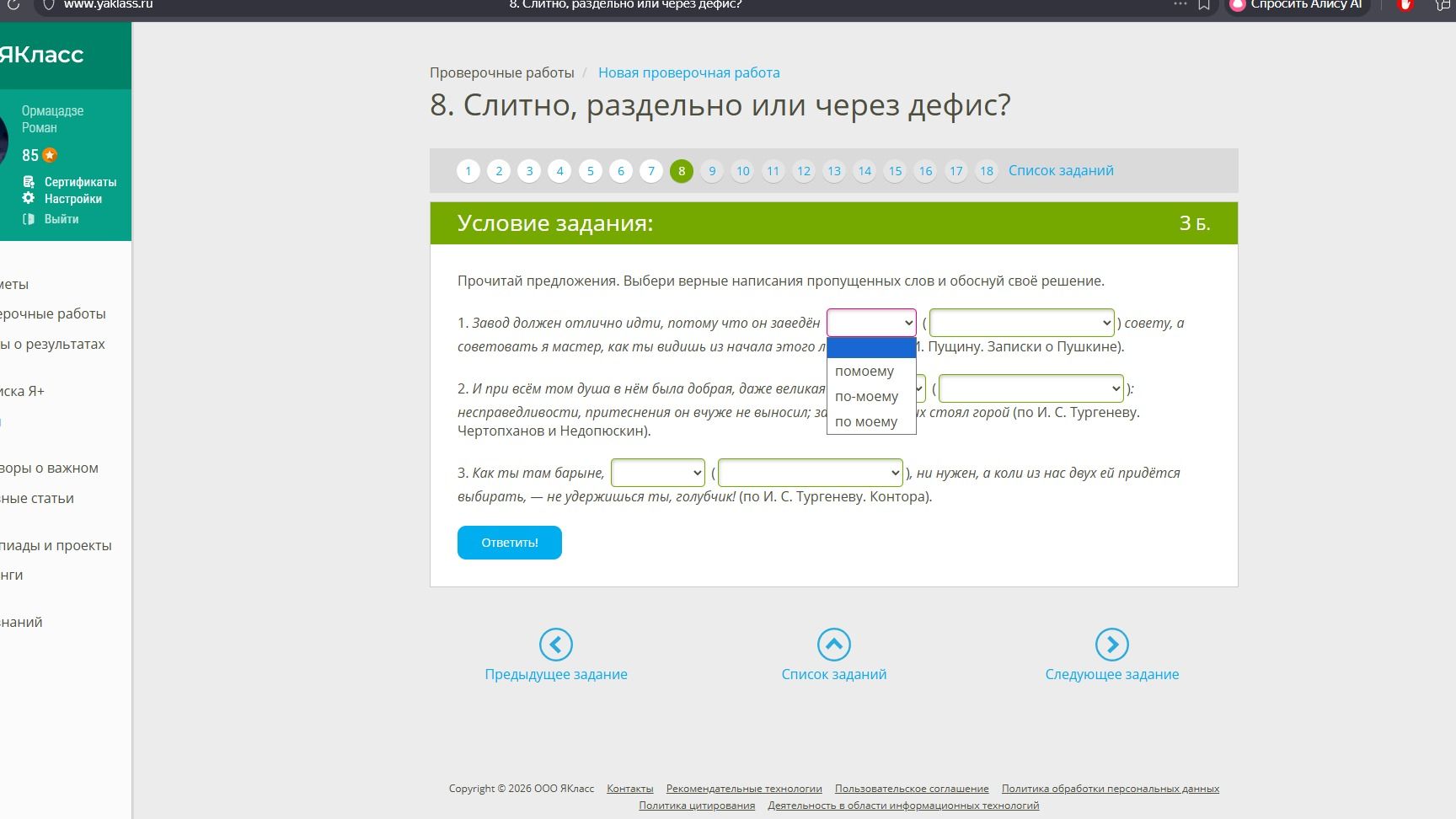
Task: Click the browser three-dots menu icon
Action: point(1180,4)
